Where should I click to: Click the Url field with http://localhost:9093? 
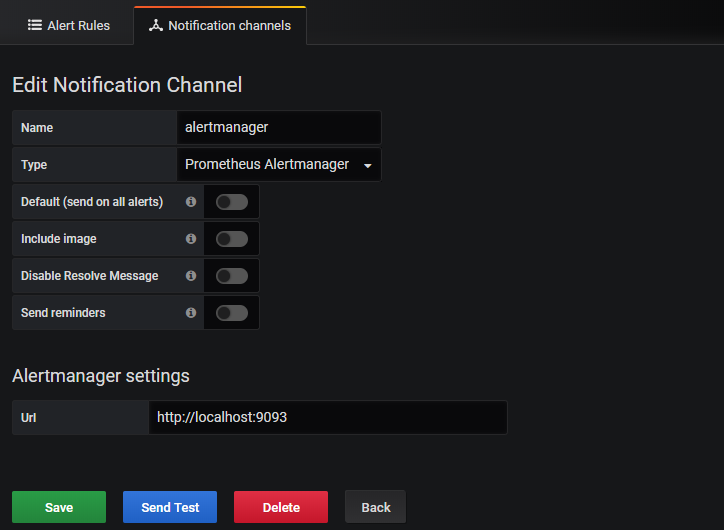click(x=328, y=417)
